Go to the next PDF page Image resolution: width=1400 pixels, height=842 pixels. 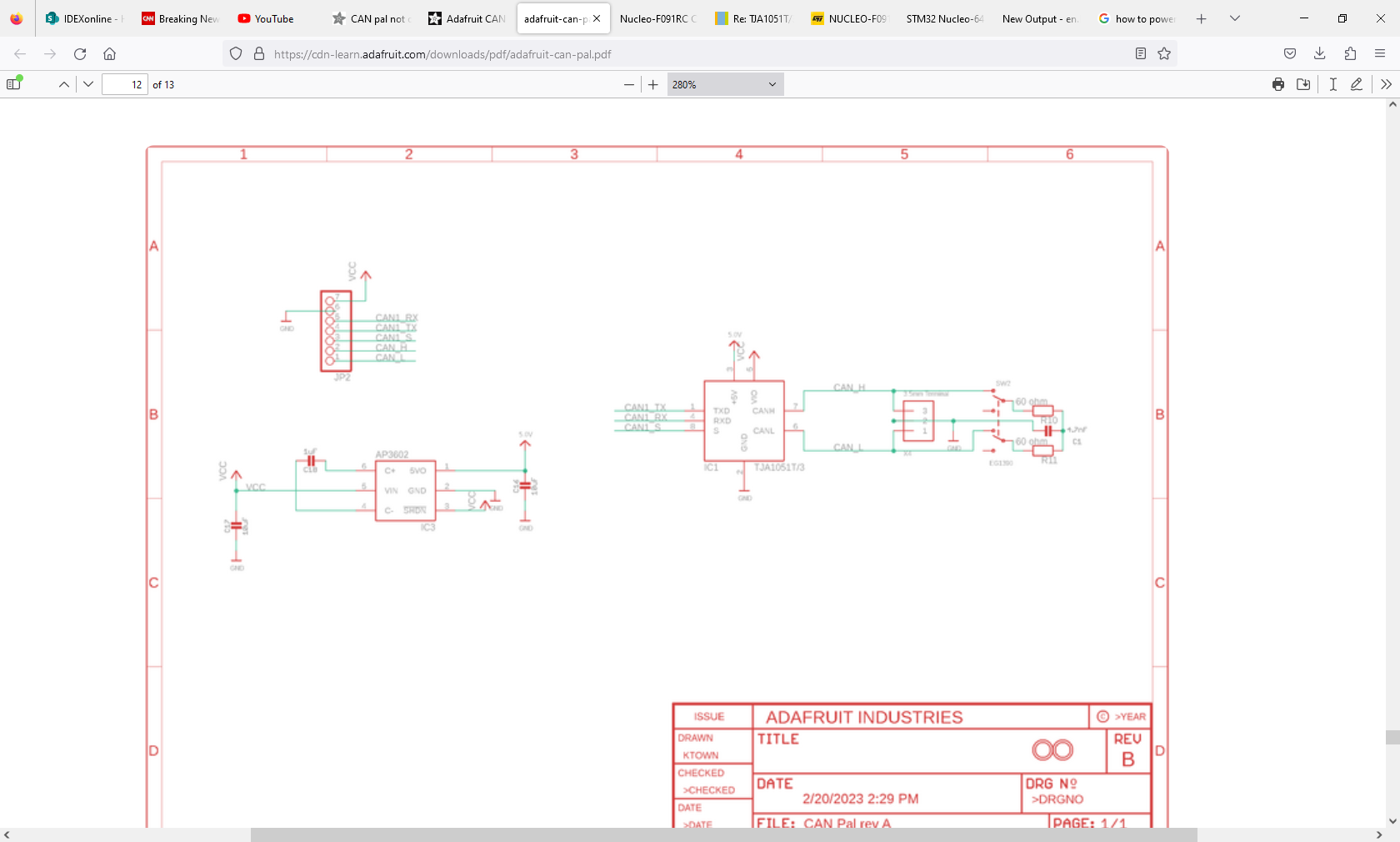point(88,84)
